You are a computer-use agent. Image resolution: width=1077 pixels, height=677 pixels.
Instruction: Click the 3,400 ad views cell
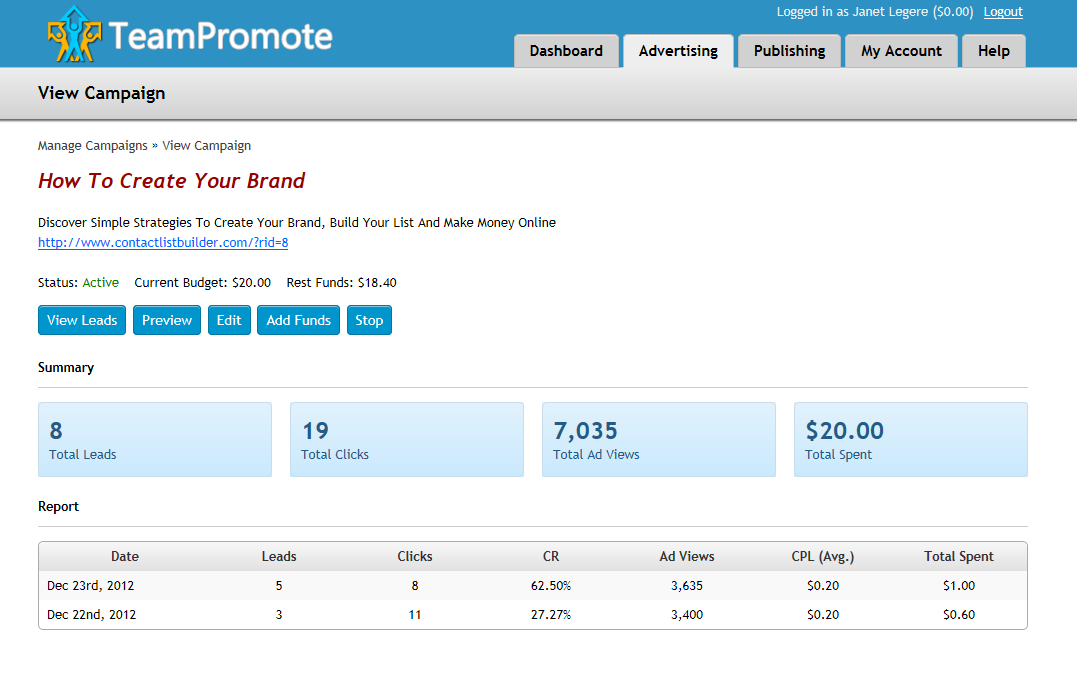[687, 615]
